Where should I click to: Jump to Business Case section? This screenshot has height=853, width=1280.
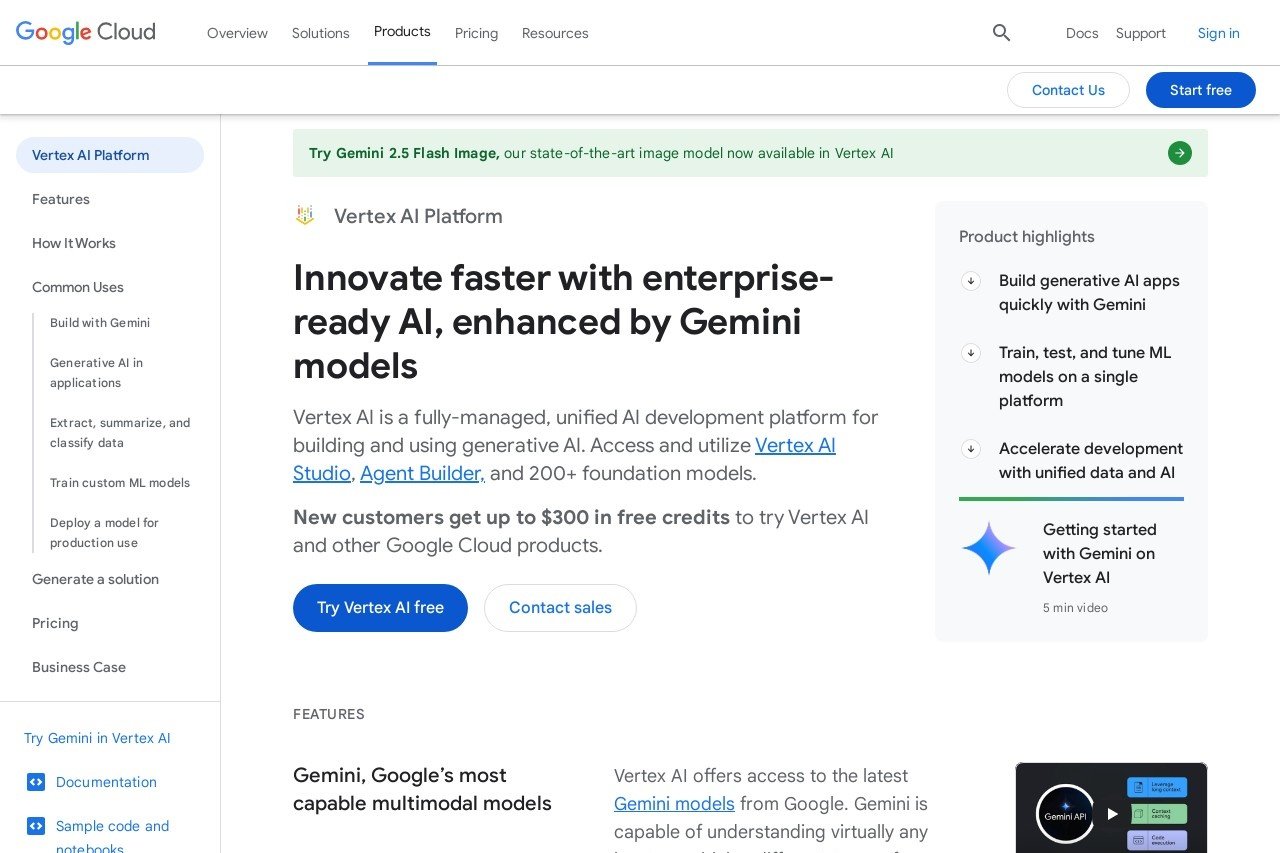point(79,667)
